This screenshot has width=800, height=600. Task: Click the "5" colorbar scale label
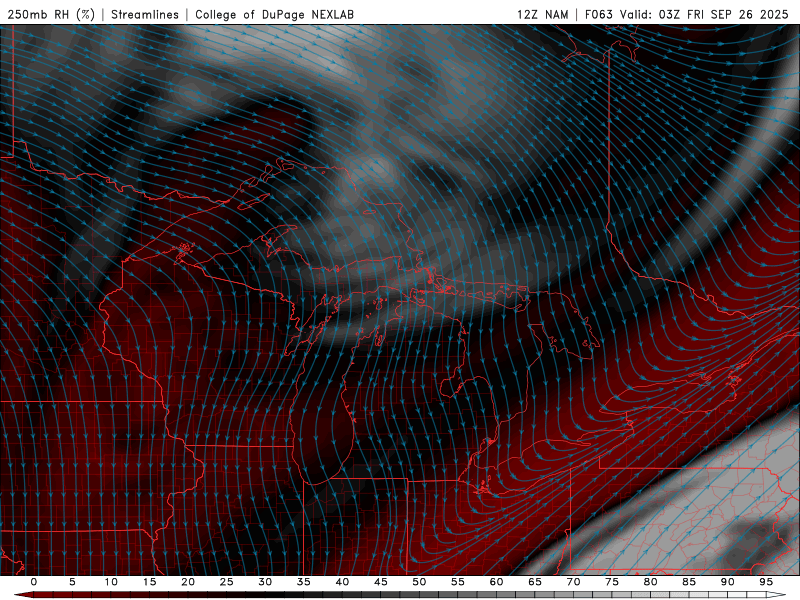coord(72,582)
